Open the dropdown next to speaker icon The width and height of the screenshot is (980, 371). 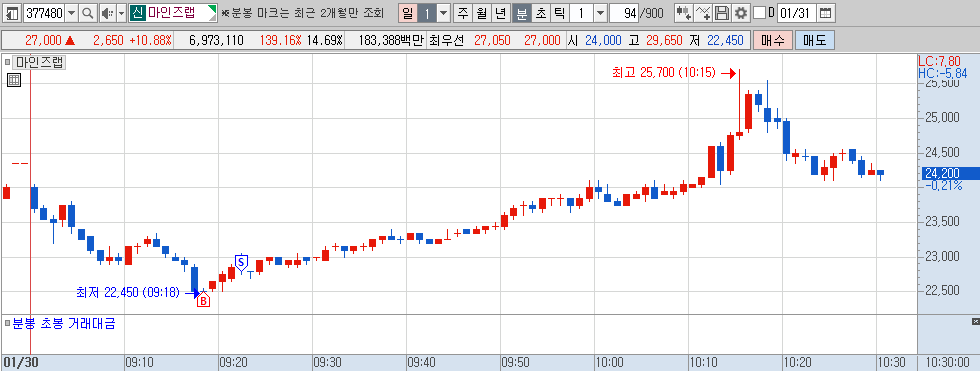121,13
